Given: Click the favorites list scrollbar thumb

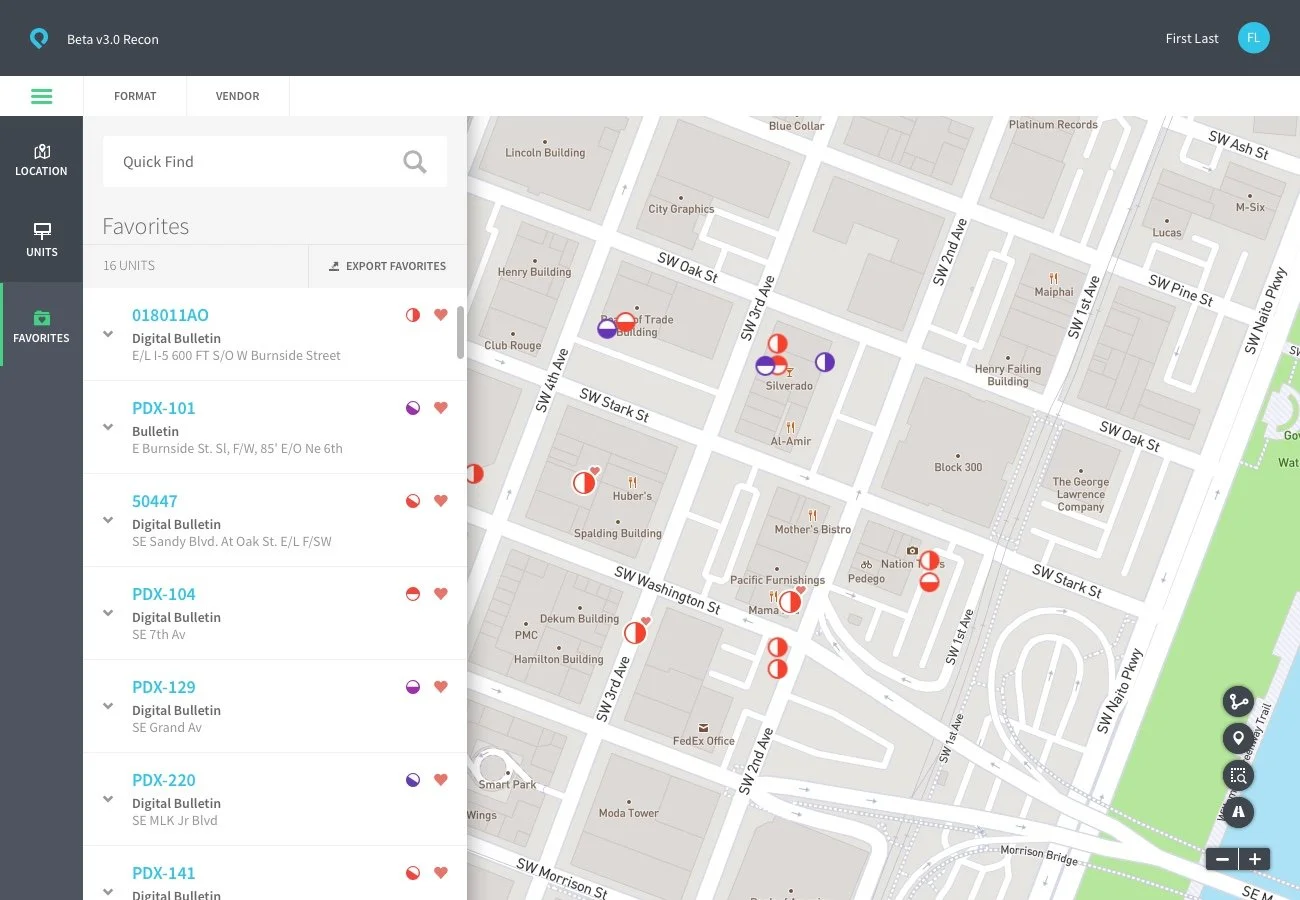Looking at the screenshot, I should tap(461, 332).
